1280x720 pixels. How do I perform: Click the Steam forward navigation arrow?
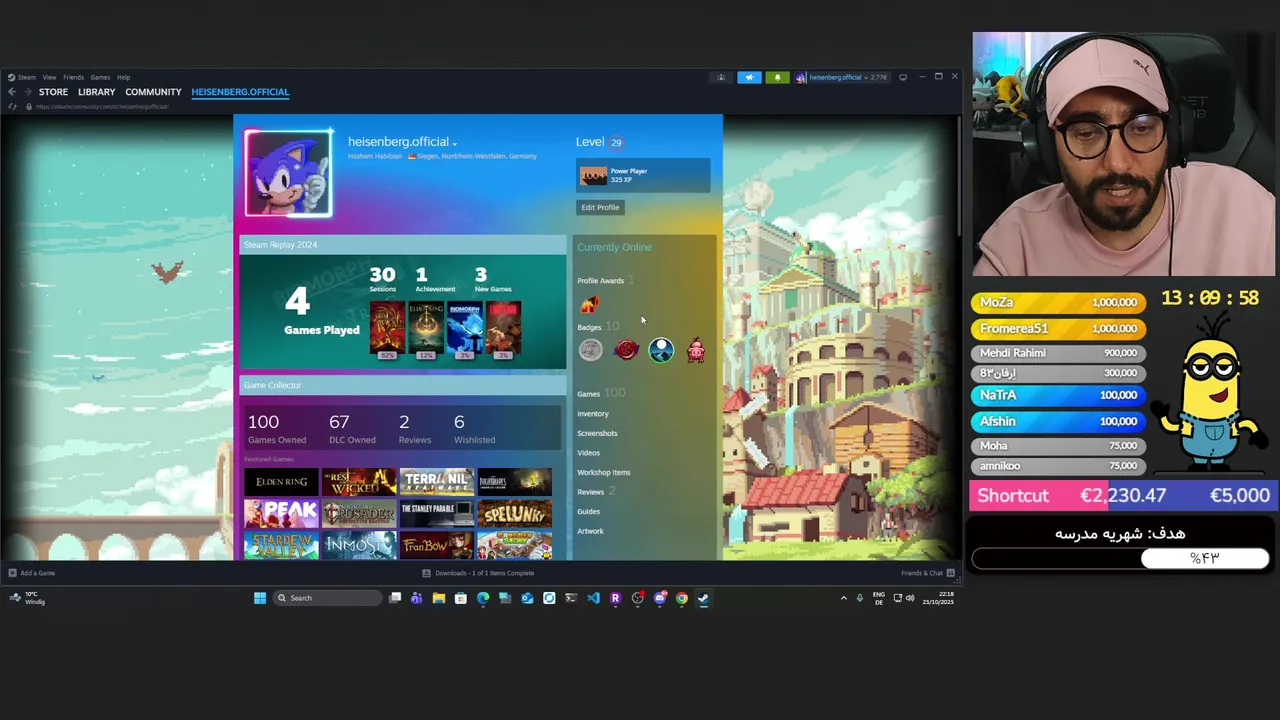click(26, 92)
